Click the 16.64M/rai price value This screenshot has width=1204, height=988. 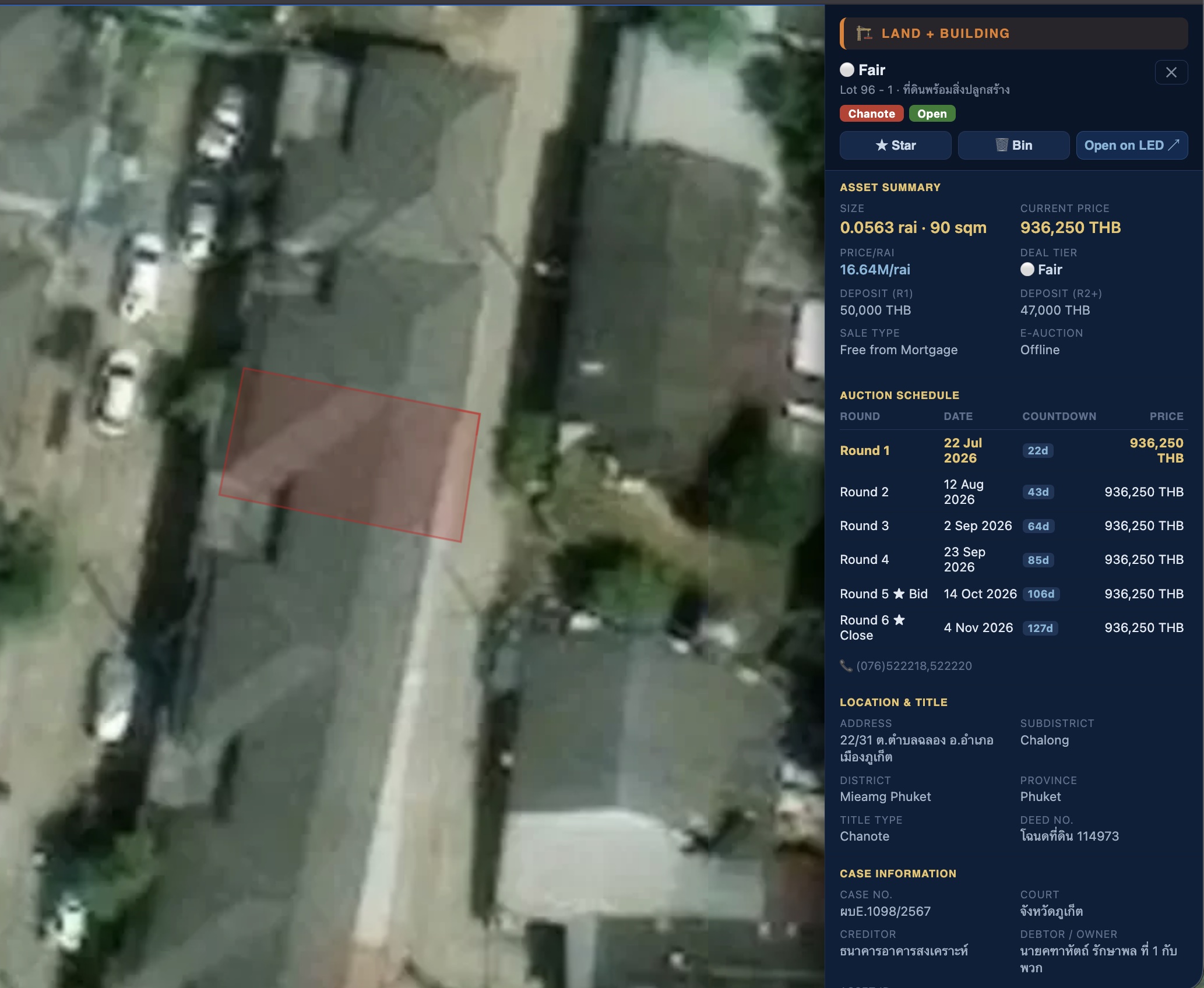tap(875, 270)
